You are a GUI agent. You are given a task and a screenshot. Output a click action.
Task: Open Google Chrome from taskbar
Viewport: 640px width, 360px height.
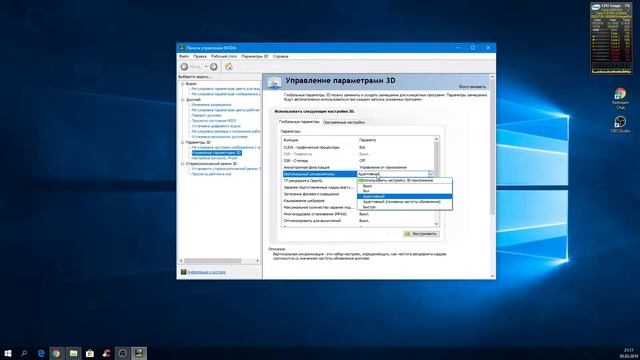click(56, 353)
